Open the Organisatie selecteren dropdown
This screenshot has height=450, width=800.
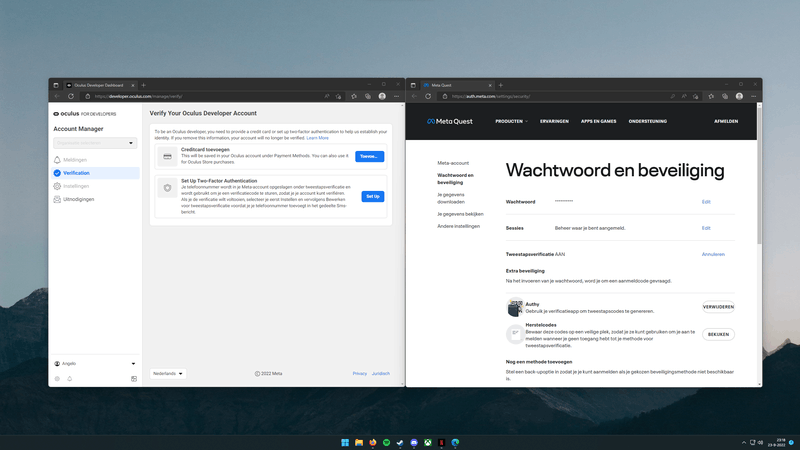point(95,143)
